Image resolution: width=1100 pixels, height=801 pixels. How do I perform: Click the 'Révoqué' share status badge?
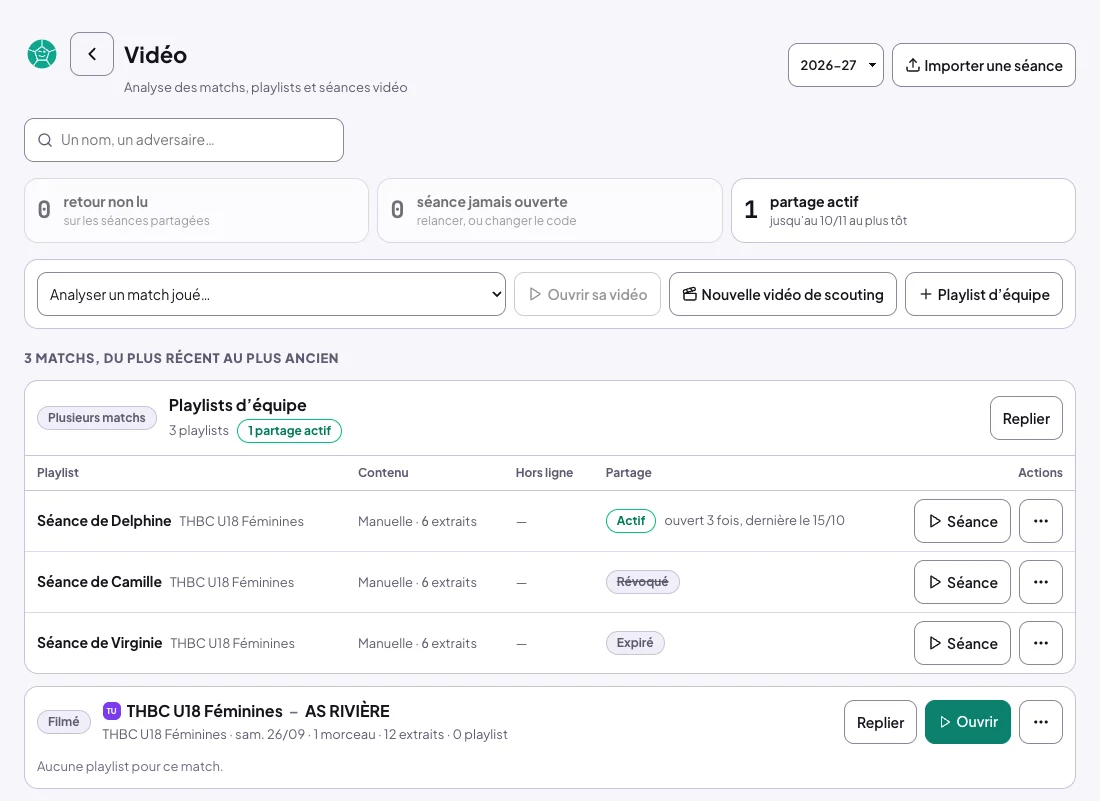coord(643,582)
